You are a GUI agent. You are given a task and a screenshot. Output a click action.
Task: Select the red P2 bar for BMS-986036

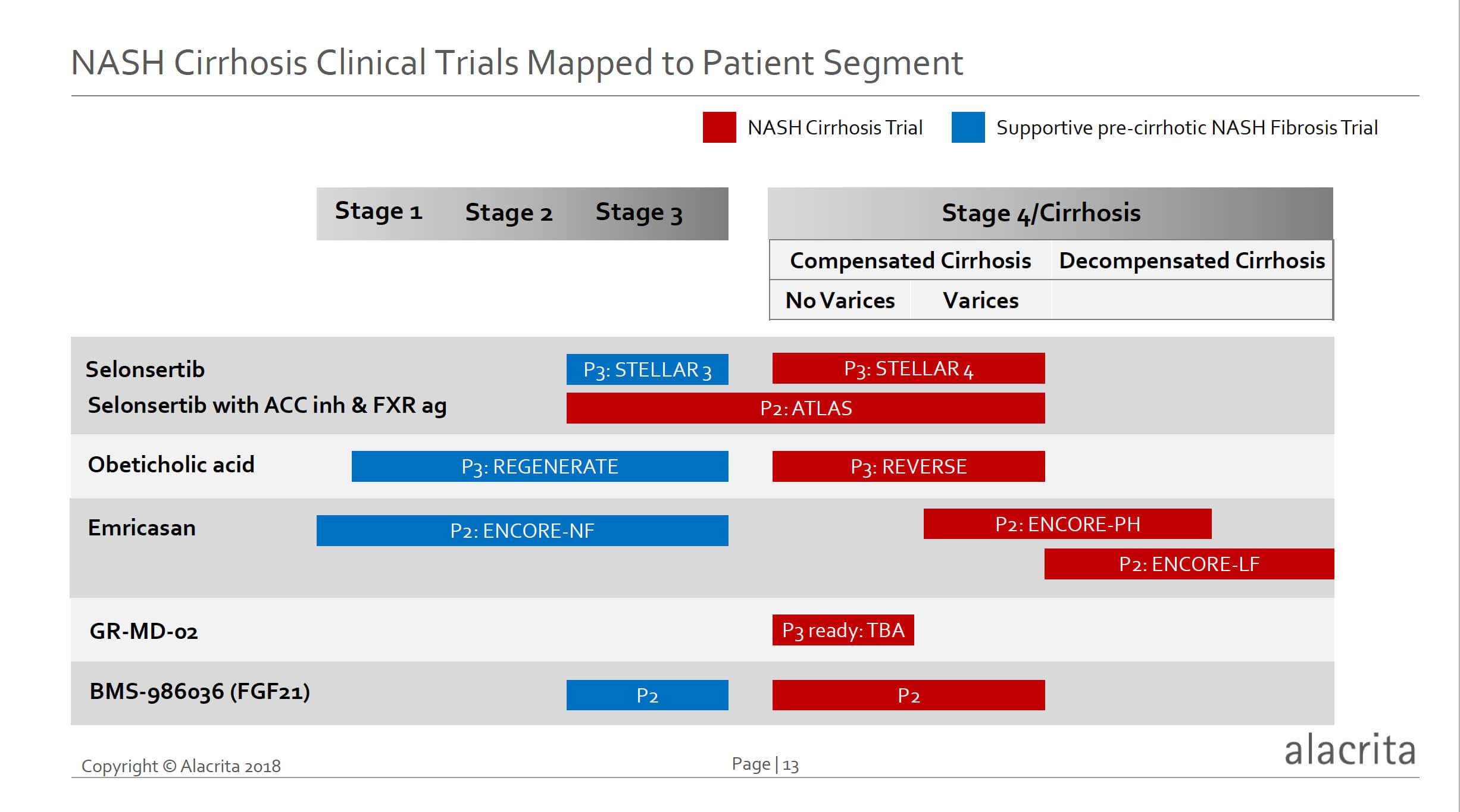click(908, 695)
